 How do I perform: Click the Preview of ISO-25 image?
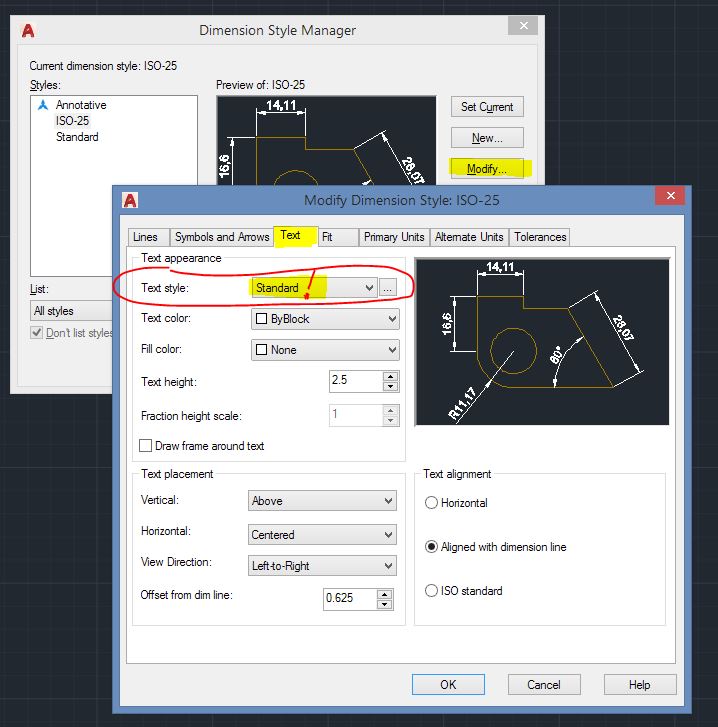(326, 140)
